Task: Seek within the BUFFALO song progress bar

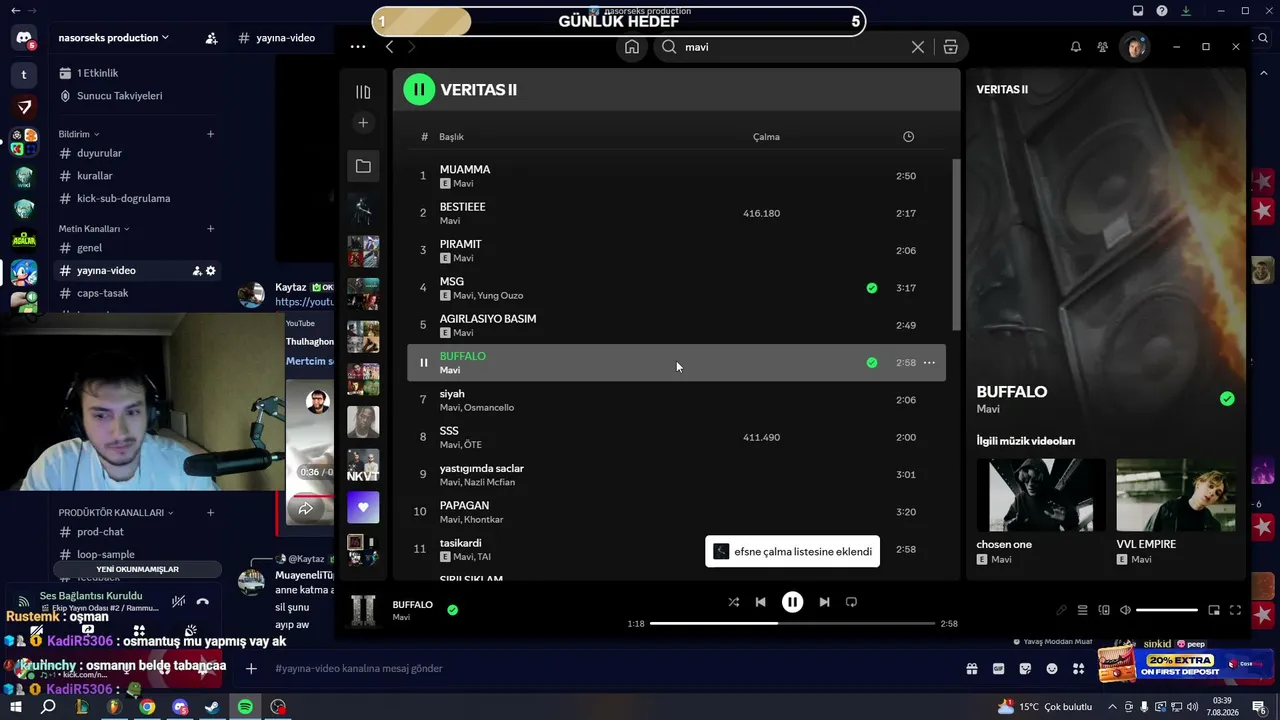Action: [792, 624]
